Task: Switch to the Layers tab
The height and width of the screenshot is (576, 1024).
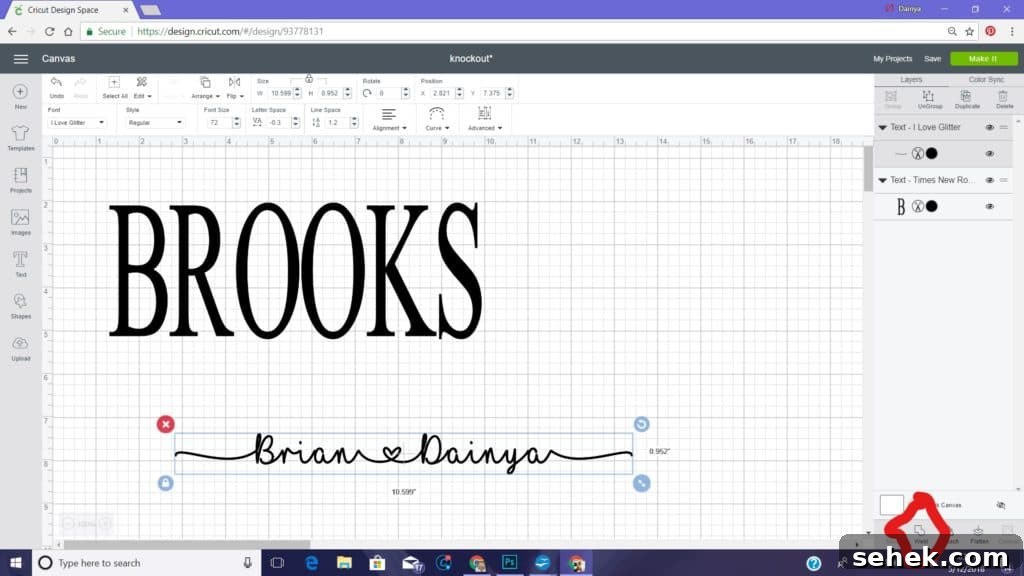Action: pos(911,80)
